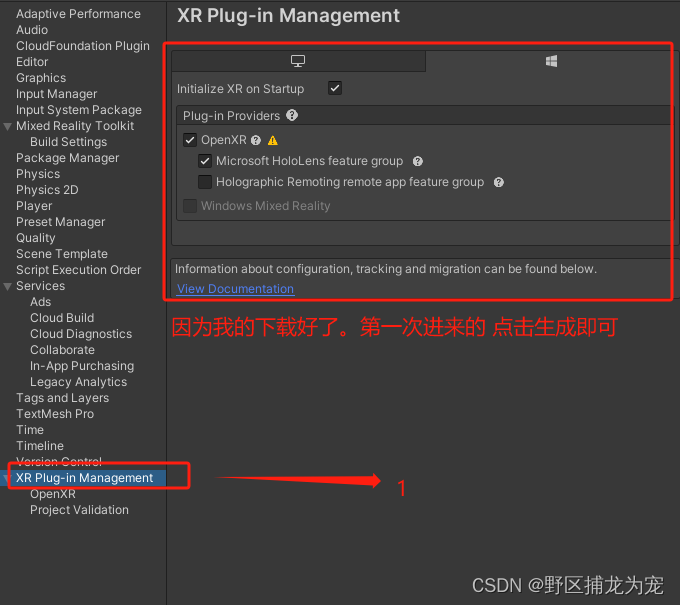The image size is (680, 605).
Task: Select XR Plug-in Management entry
Action: pos(85,478)
